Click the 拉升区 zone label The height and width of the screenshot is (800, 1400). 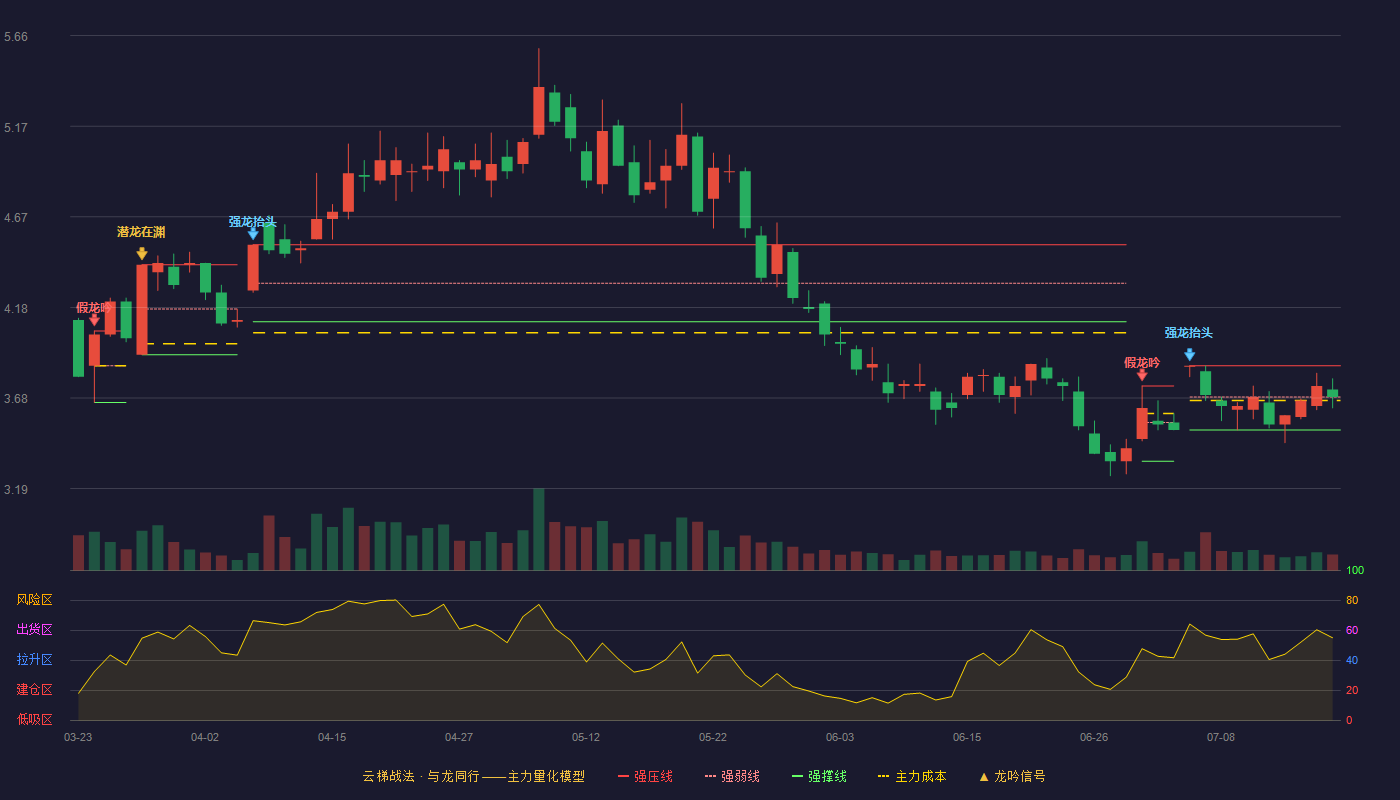point(34,660)
